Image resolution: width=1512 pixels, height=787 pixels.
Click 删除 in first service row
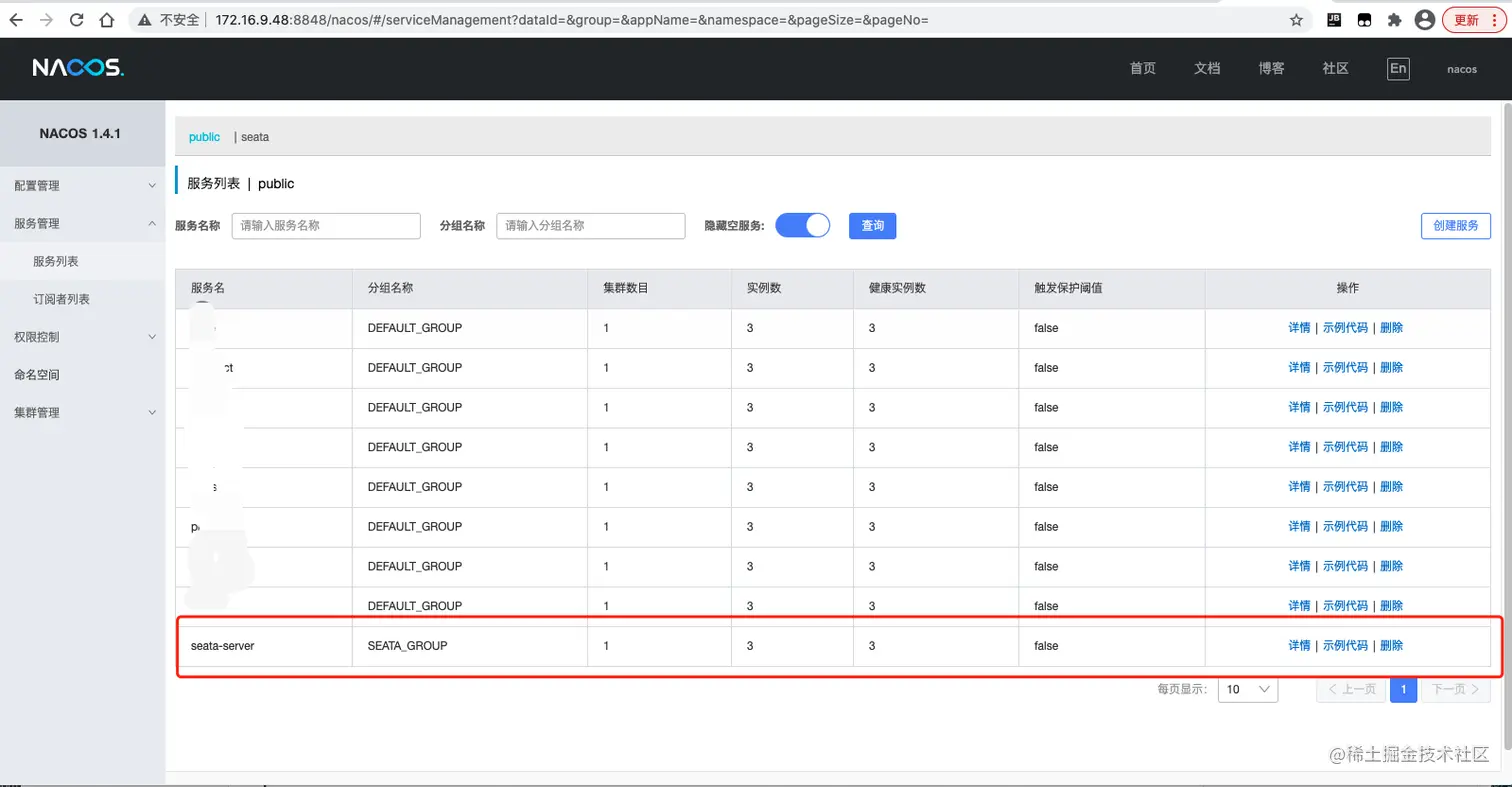coord(1391,328)
